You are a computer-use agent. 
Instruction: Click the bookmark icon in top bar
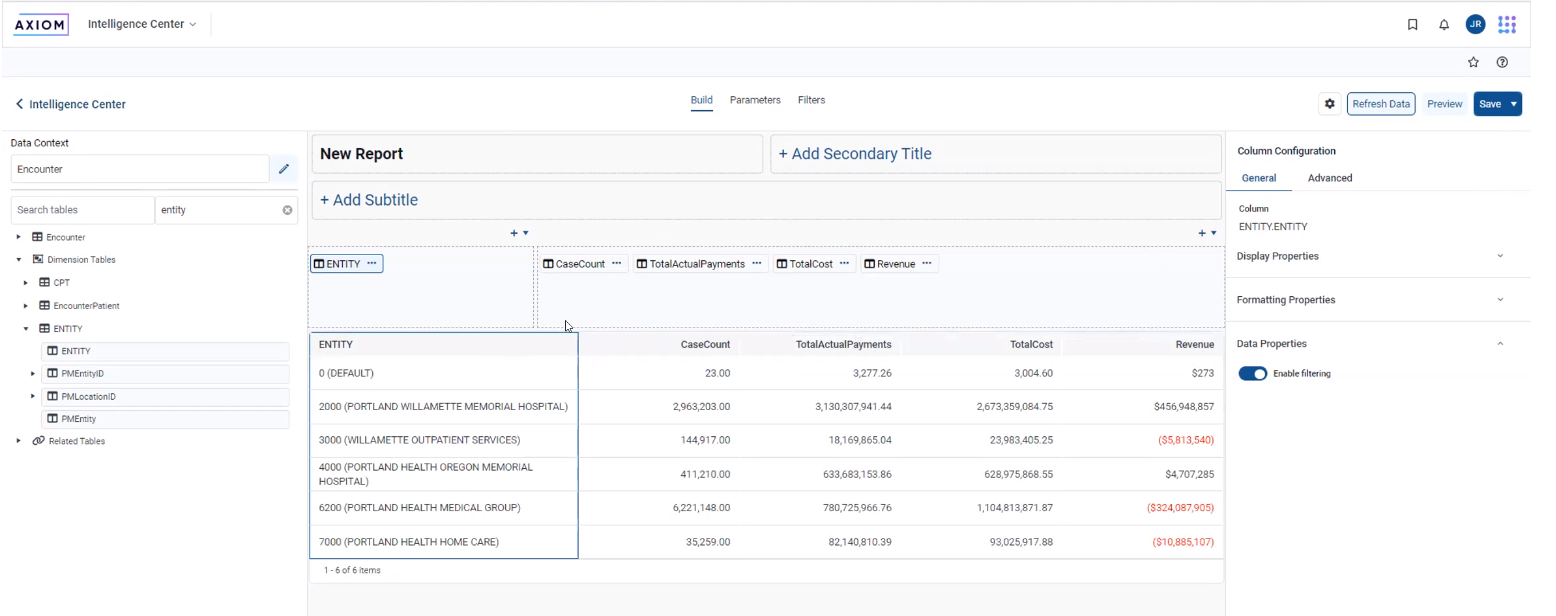pos(1412,25)
